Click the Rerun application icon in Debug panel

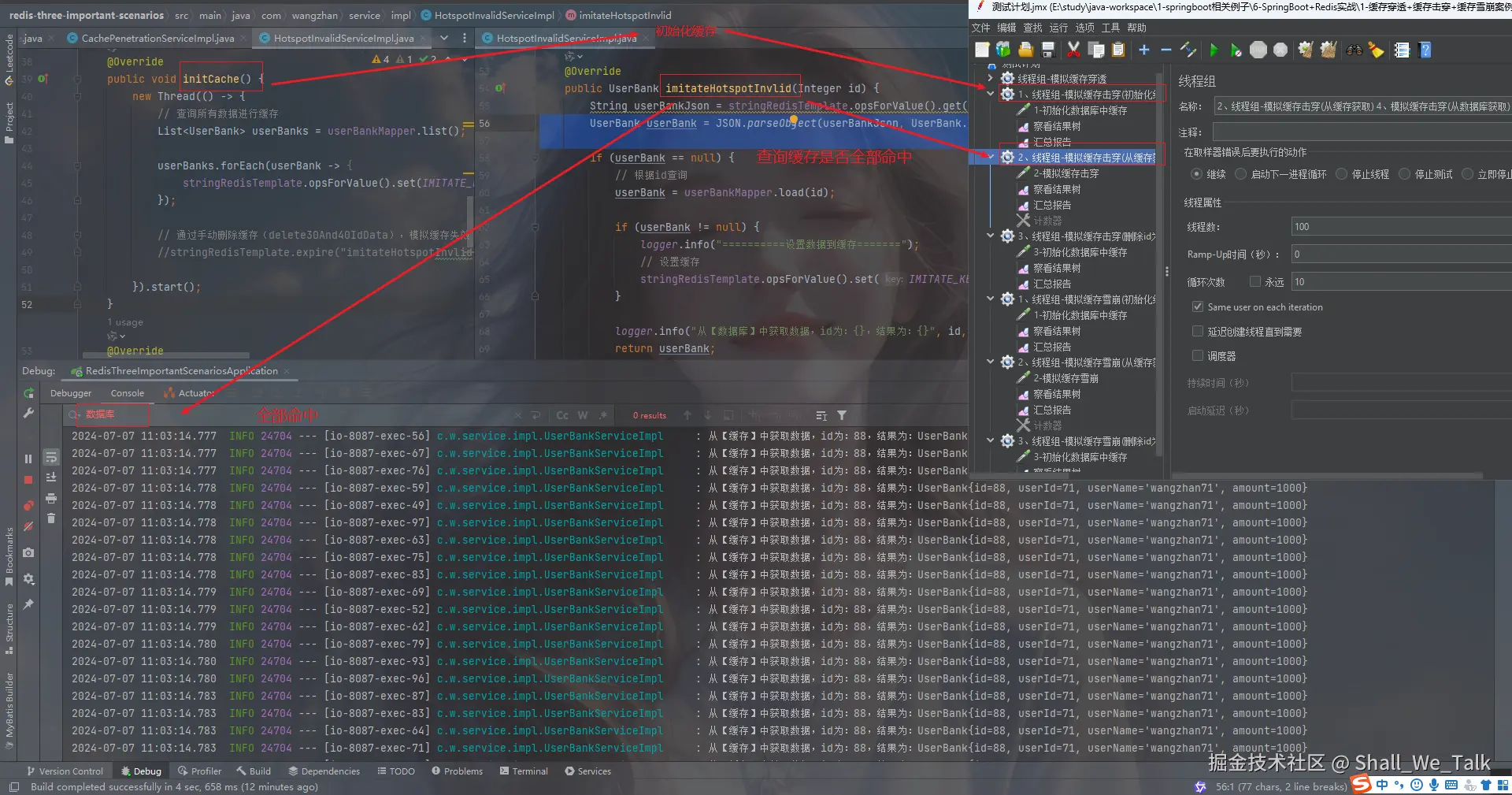(x=28, y=393)
